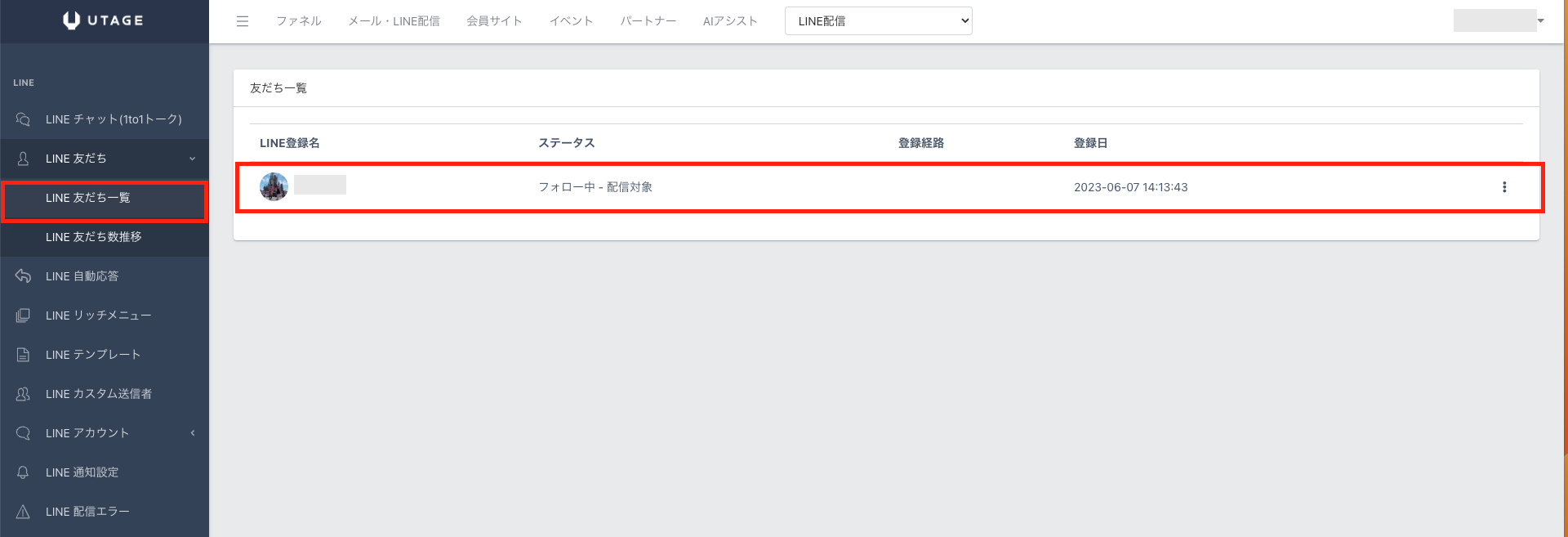
Task: Open the ファネル menu
Action: click(298, 21)
